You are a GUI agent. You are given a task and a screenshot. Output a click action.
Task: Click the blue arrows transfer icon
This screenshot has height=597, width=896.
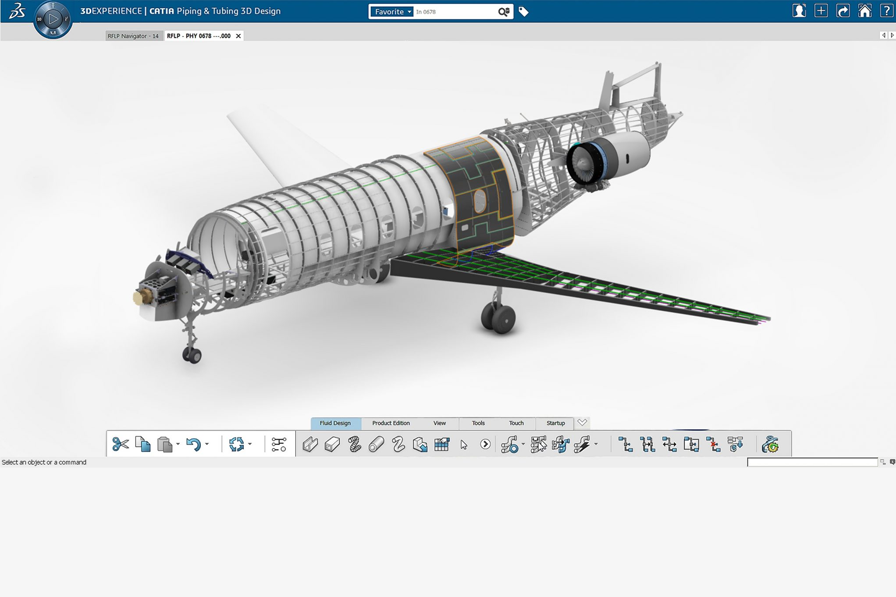[x=561, y=444]
